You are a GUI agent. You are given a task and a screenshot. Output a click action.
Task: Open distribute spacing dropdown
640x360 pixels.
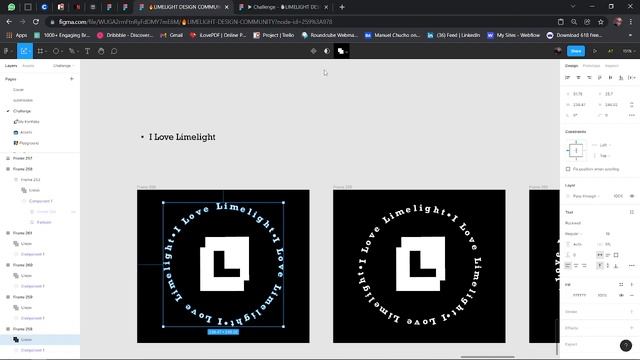(632, 78)
